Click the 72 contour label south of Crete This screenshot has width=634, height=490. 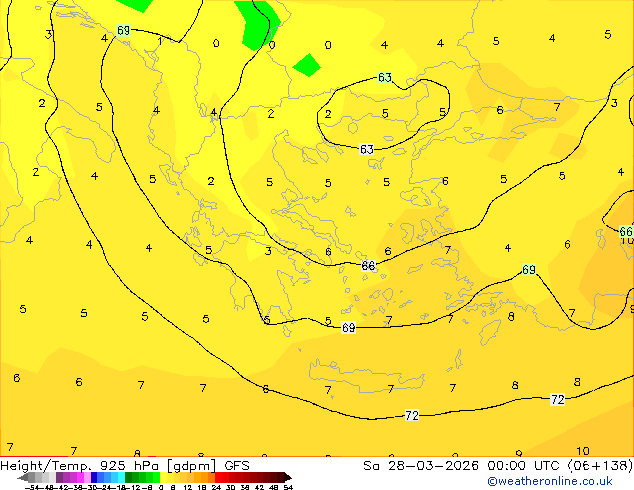point(412,415)
